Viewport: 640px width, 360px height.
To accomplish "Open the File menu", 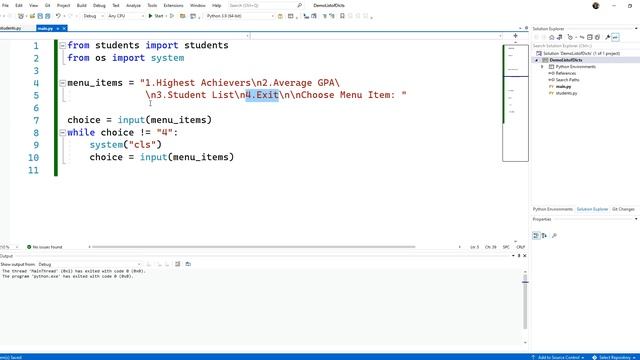I will [x=5, y=5].
